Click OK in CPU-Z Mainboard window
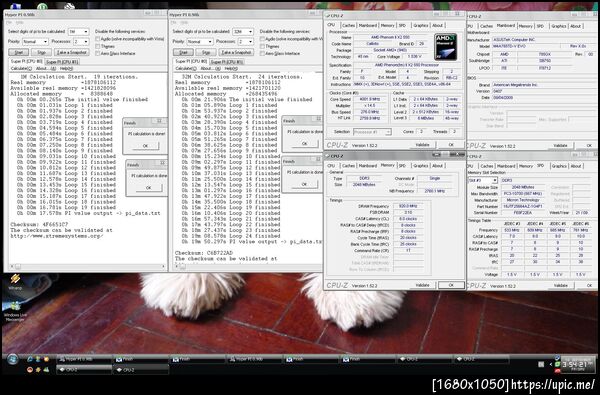Screen dimensions: 600x395 tap(589, 146)
